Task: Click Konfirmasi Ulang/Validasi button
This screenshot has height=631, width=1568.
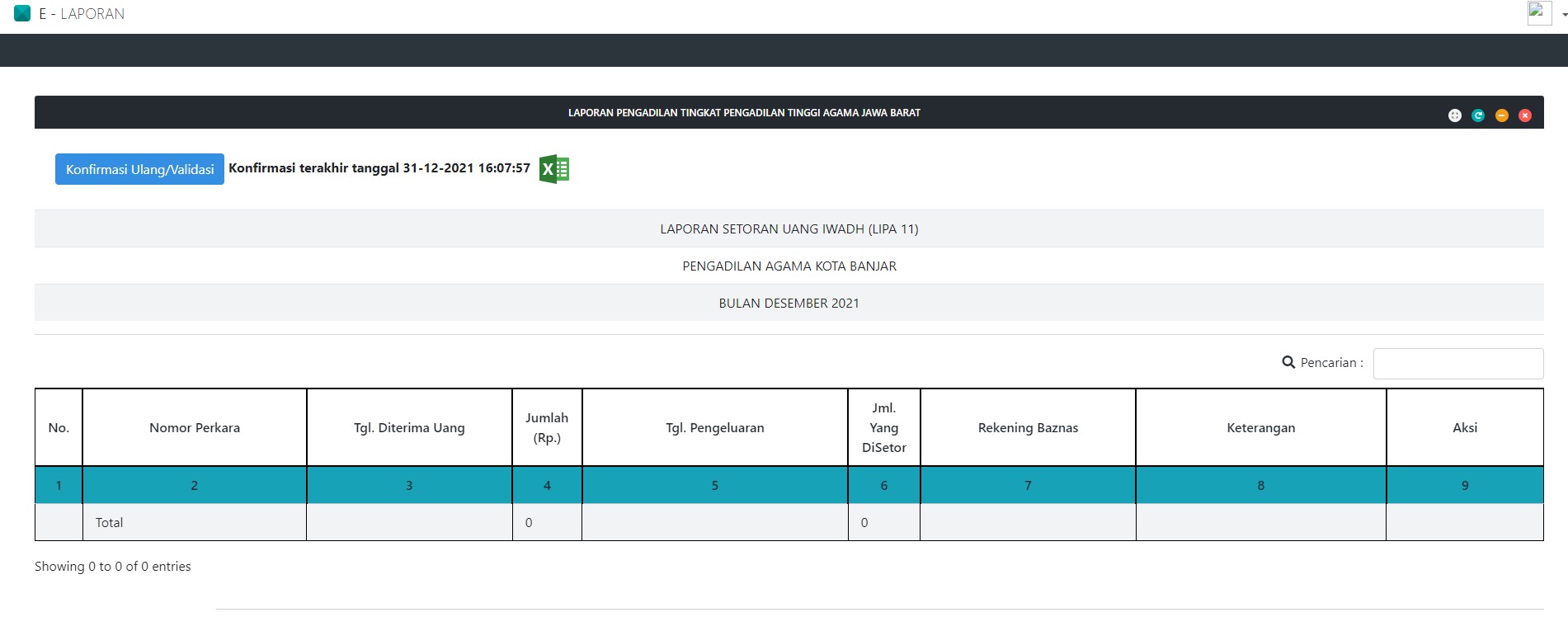Action: coord(139,169)
